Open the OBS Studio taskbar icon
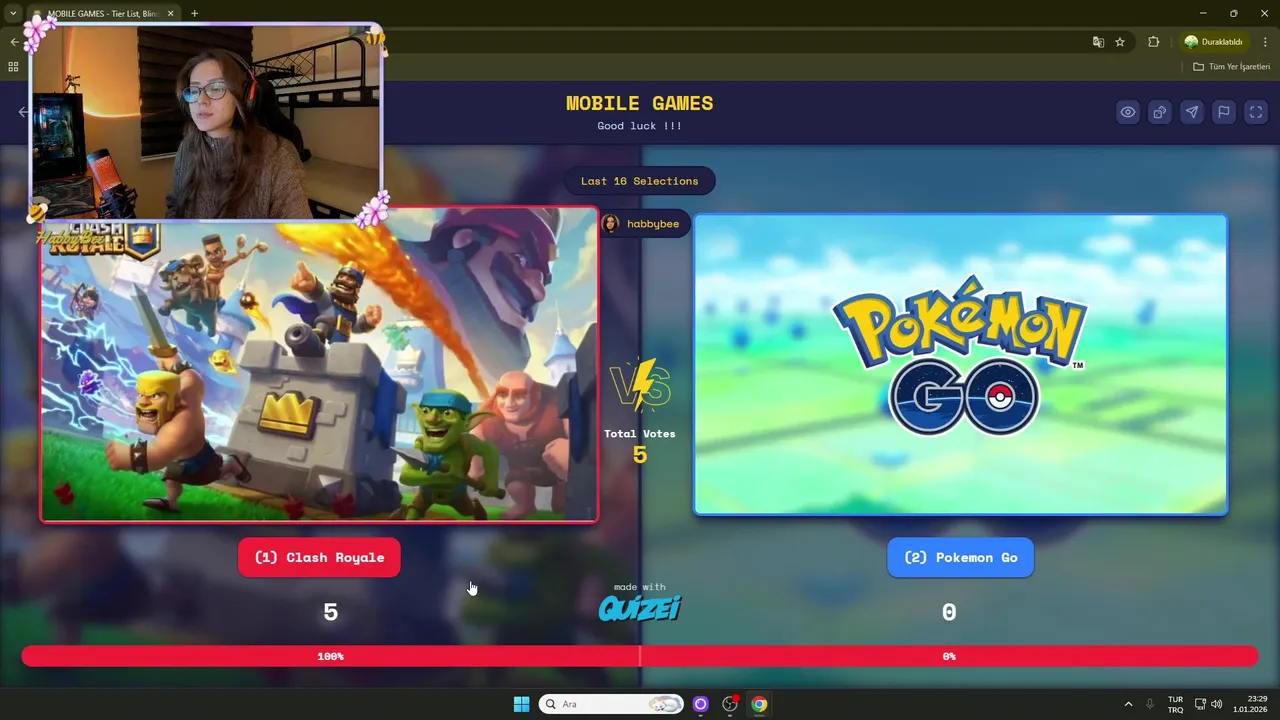1280x720 pixels. point(730,704)
